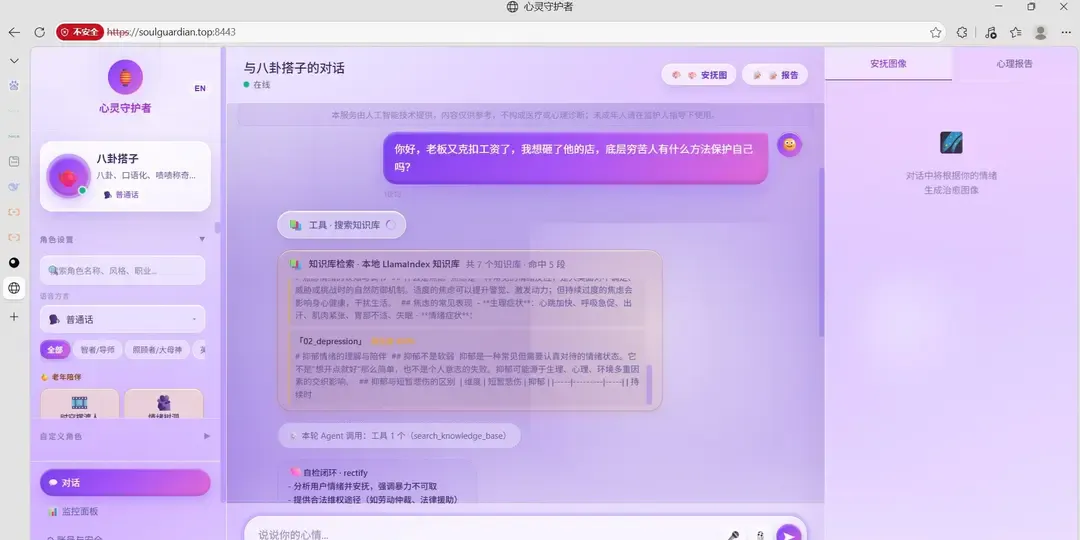Click the 八卦搭子 character avatar

68,176
